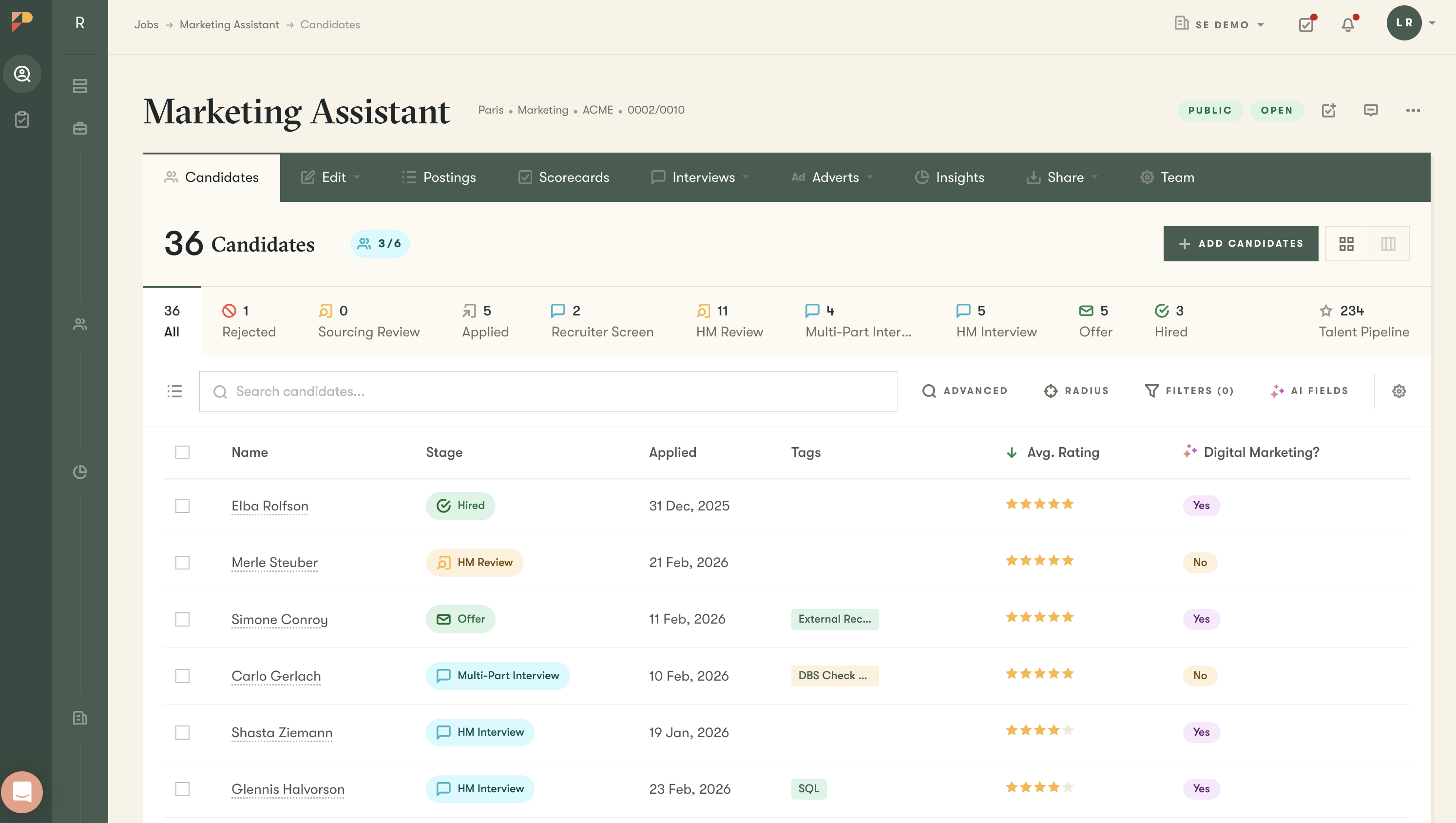Image resolution: width=1456 pixels, height=823 pixels.
Task: Click the 3/6 hiring headcount badge
Action: [x=380, y=244]
